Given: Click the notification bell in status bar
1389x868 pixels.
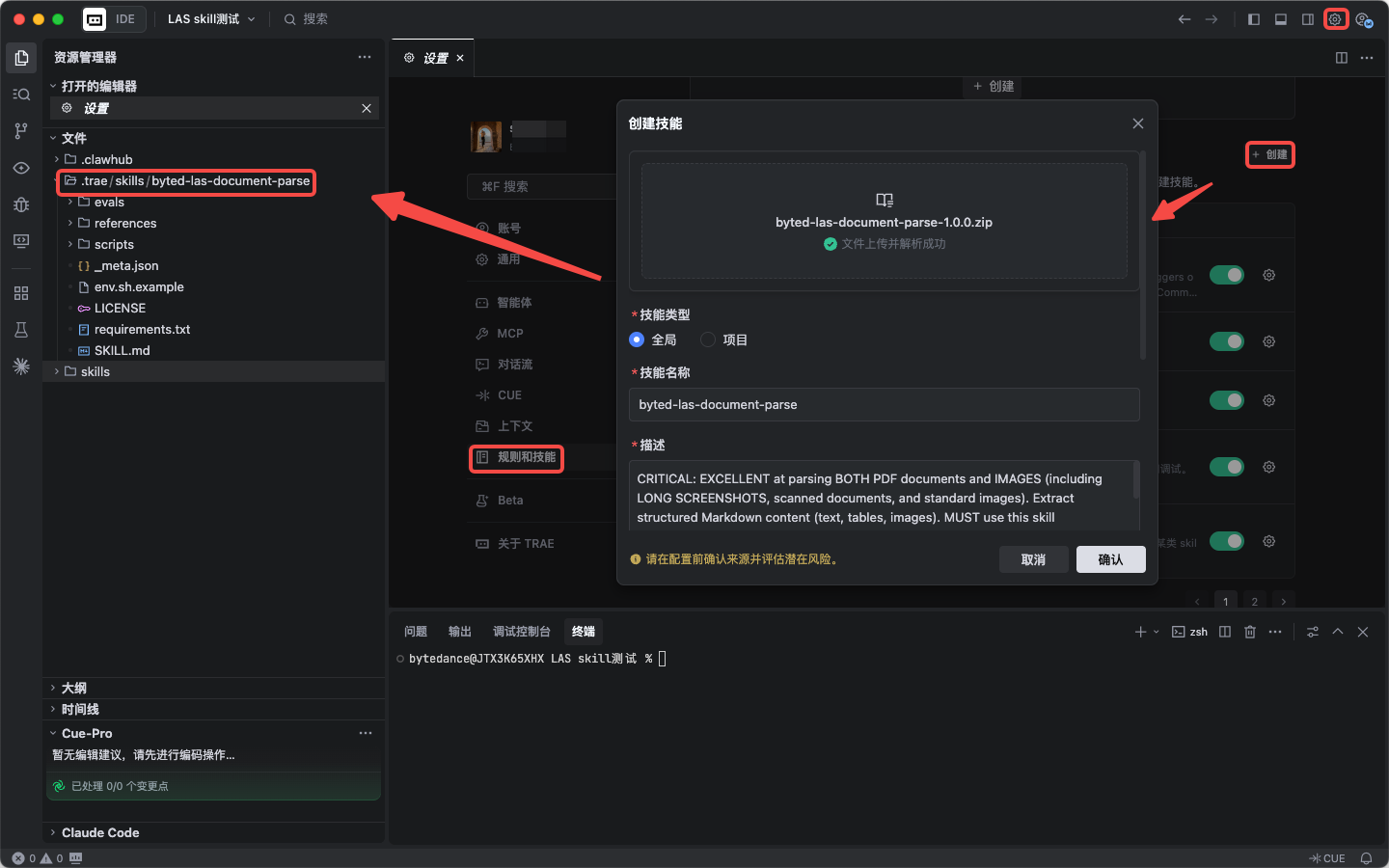Looking at the screenshot, I should pyautogui.click(x=1366, y=858).
